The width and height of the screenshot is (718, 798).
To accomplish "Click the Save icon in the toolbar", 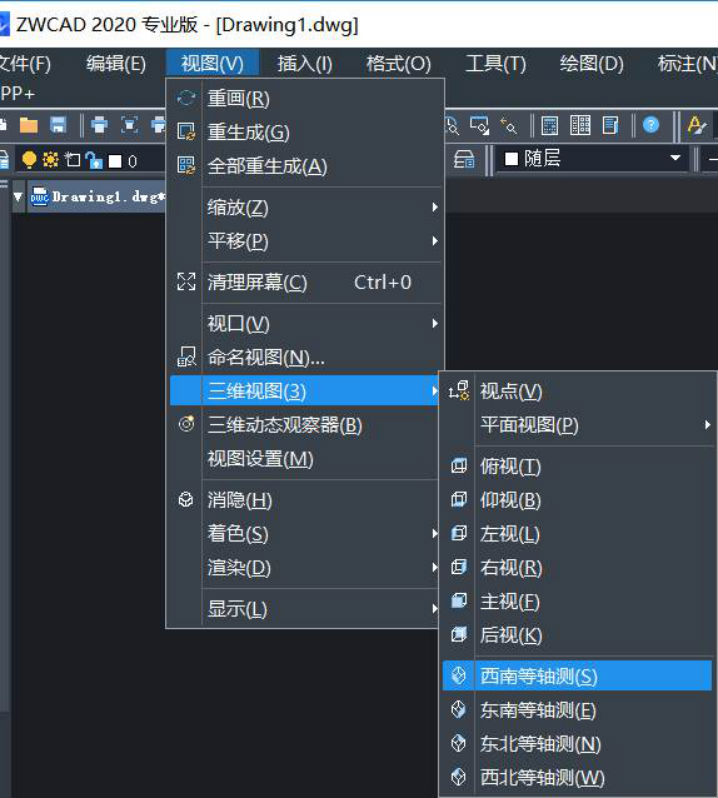I will (58, 125).
